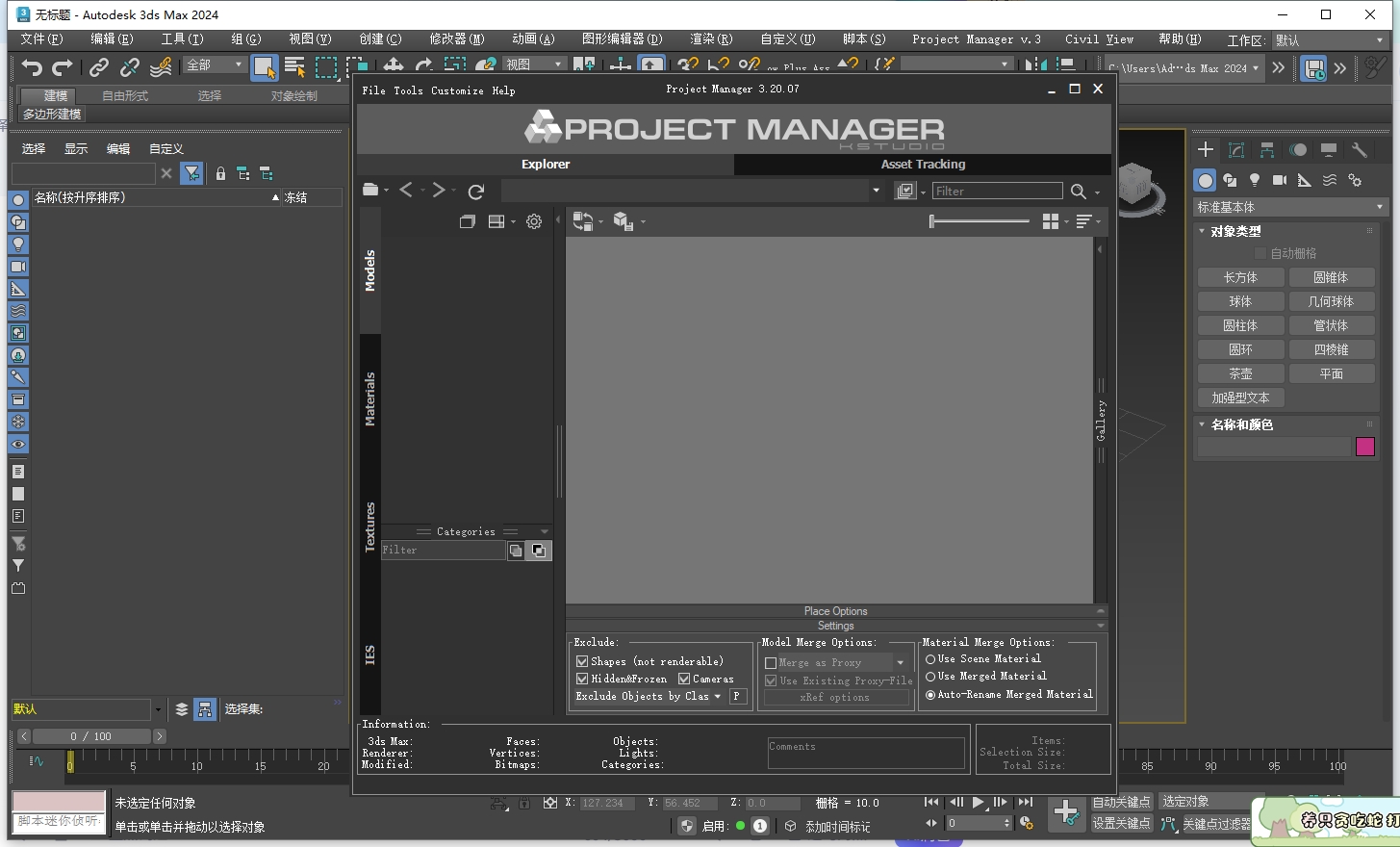The image size is (1400, 847).
Task: Click the search magnifier in Project Manager
Action: click(1079, 192)
